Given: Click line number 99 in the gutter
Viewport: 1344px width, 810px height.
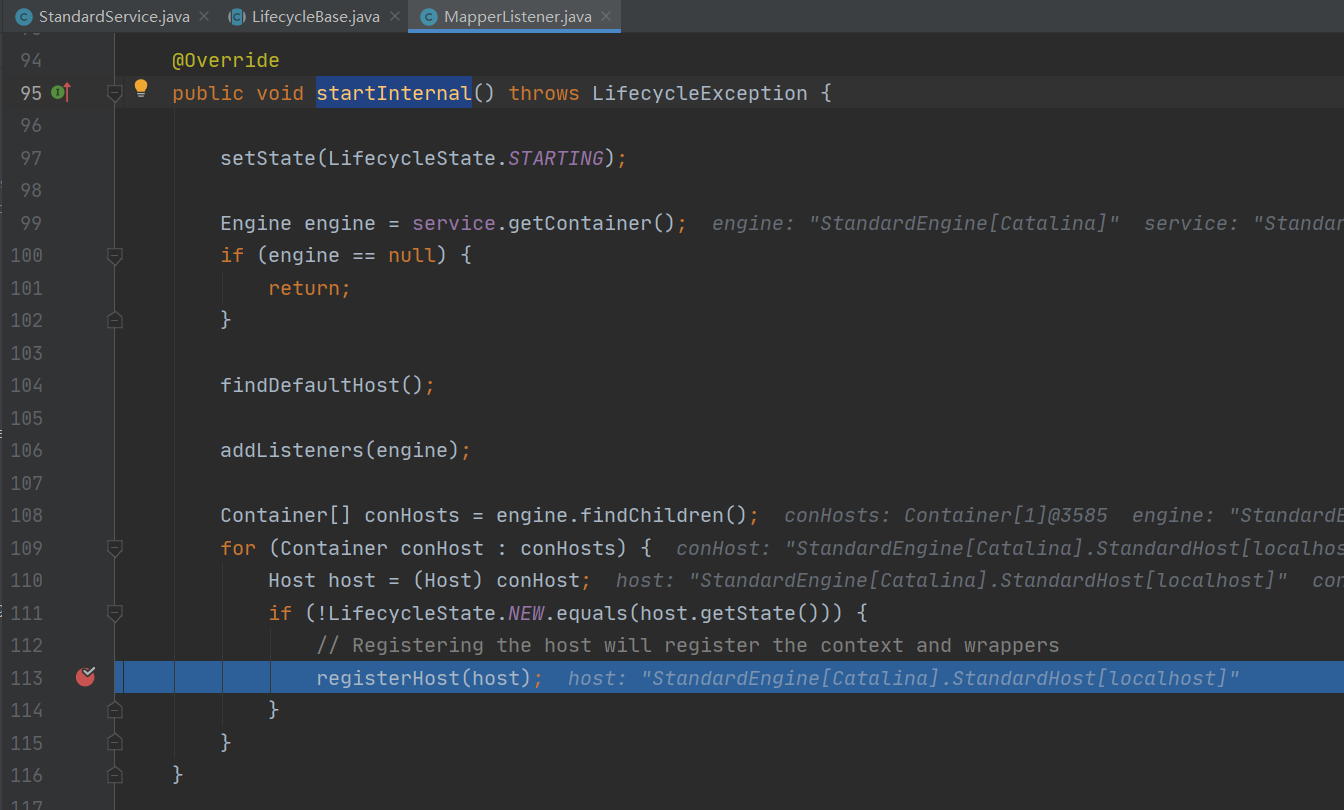Looking at the screenshot, I should [x=31, y=223].
